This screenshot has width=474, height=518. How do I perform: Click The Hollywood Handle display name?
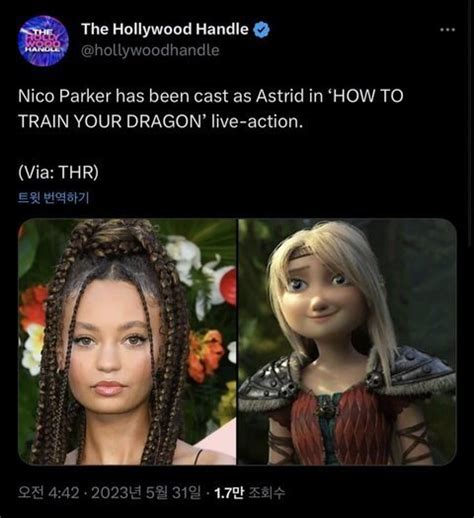pyautogui.click(x=165, y=29)
